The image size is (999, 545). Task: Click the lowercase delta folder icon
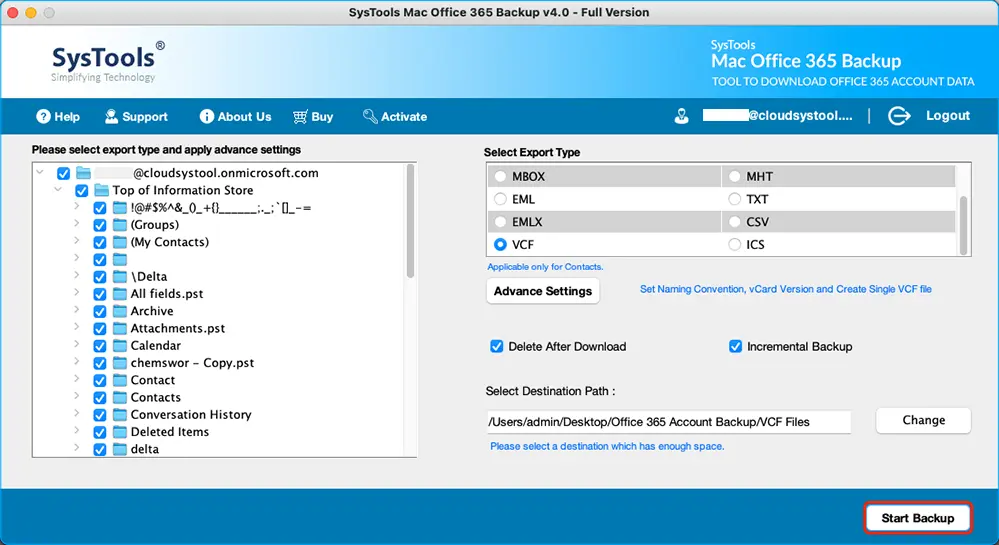click(x=120, y=449)
